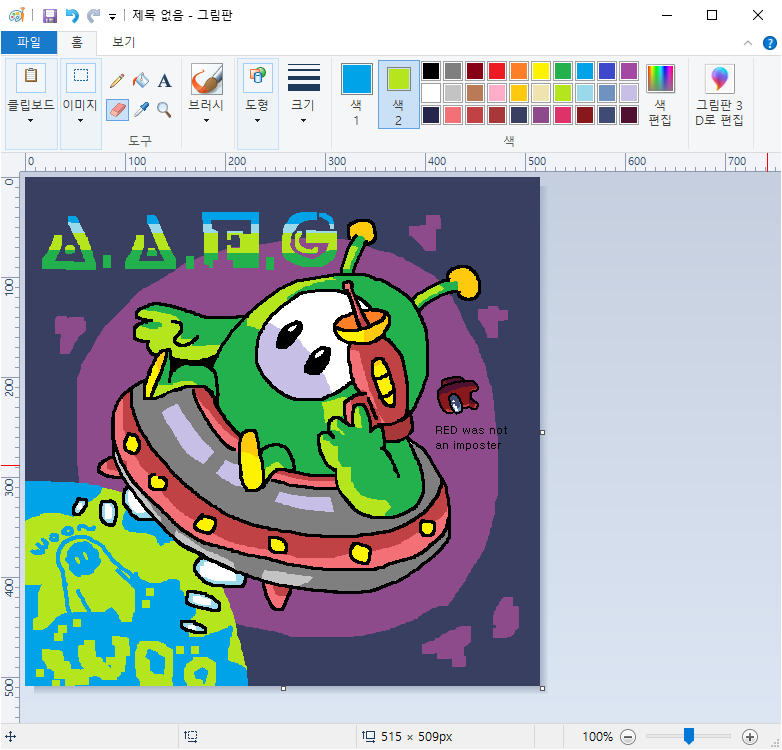Screen dimensions: 782x750
Task: Select the Magnifier tool
Action: 165,109
